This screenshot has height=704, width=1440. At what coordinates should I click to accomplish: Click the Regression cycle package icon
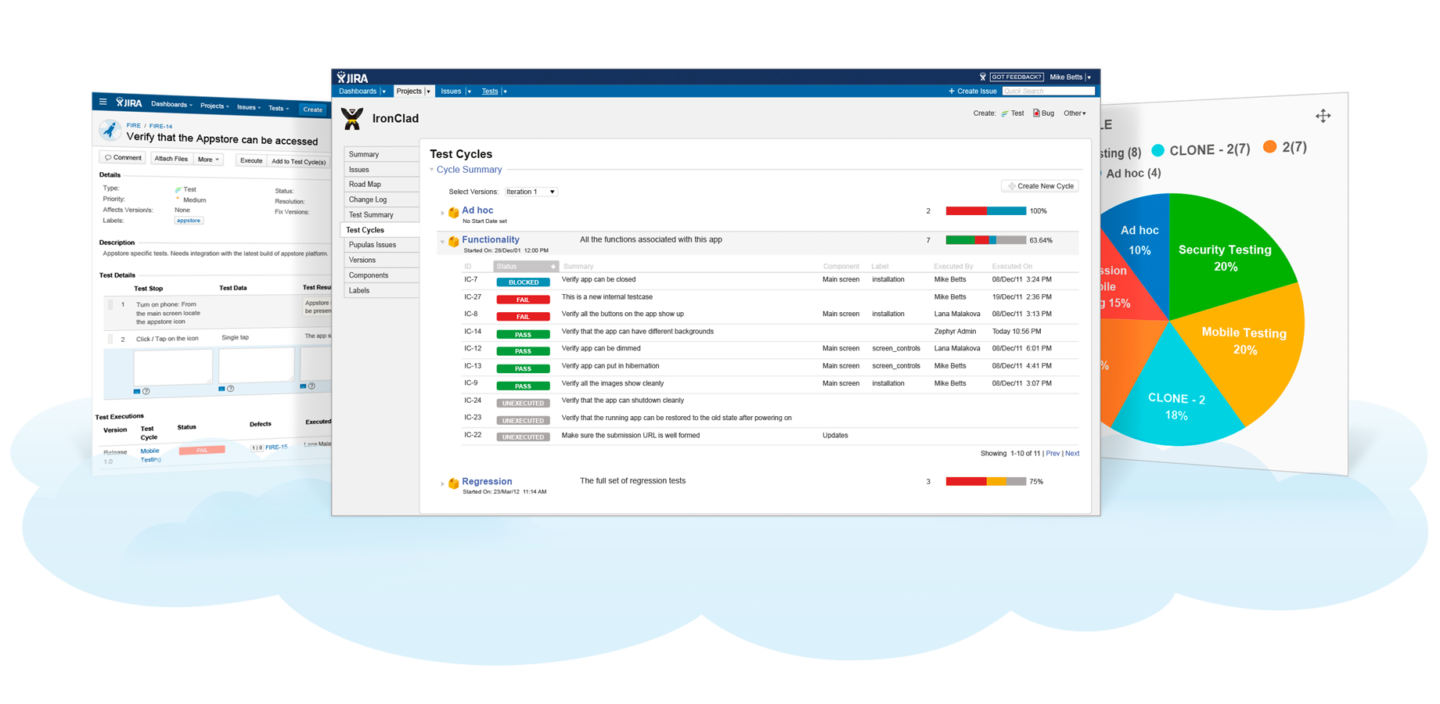[x=453, y=483]
